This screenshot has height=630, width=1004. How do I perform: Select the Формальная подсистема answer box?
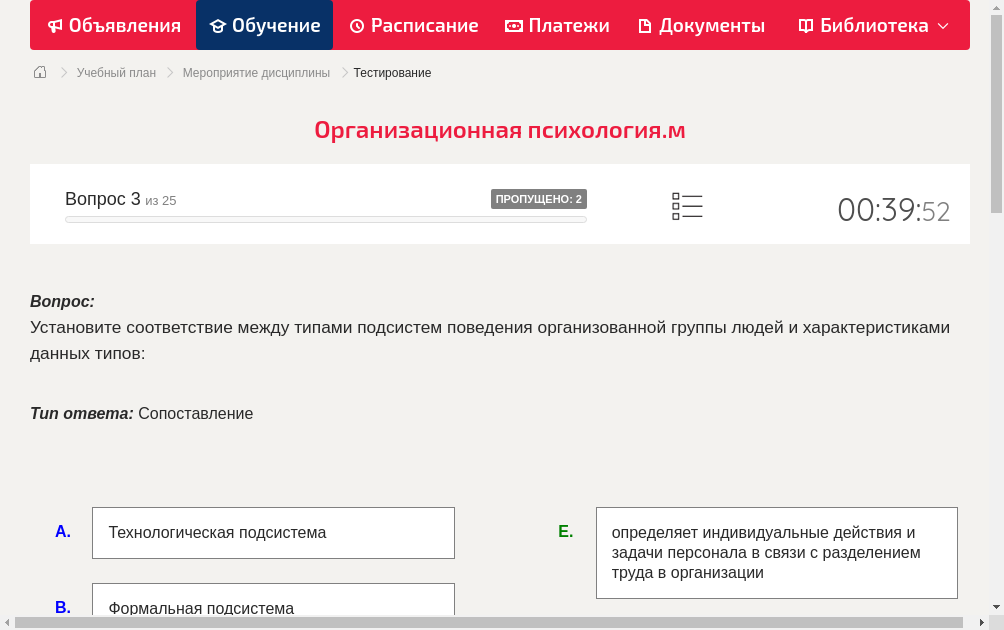273,605
